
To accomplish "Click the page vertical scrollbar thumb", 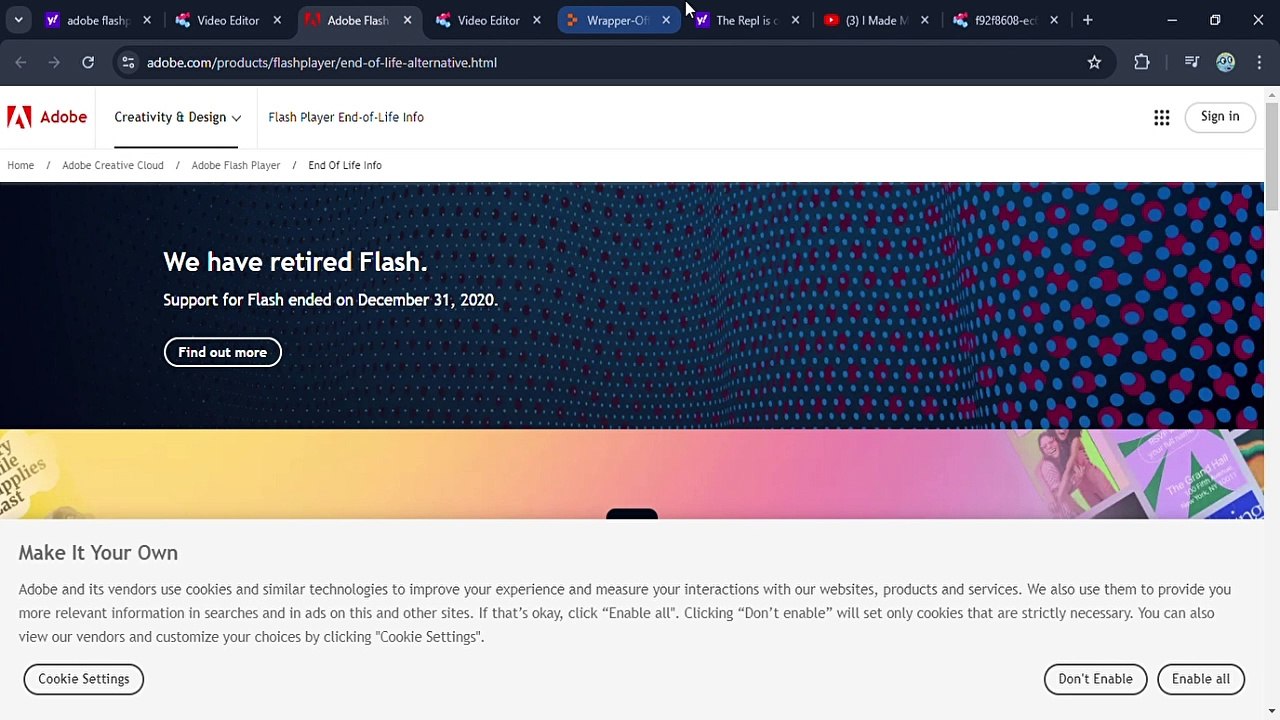I will [1272, 156].
